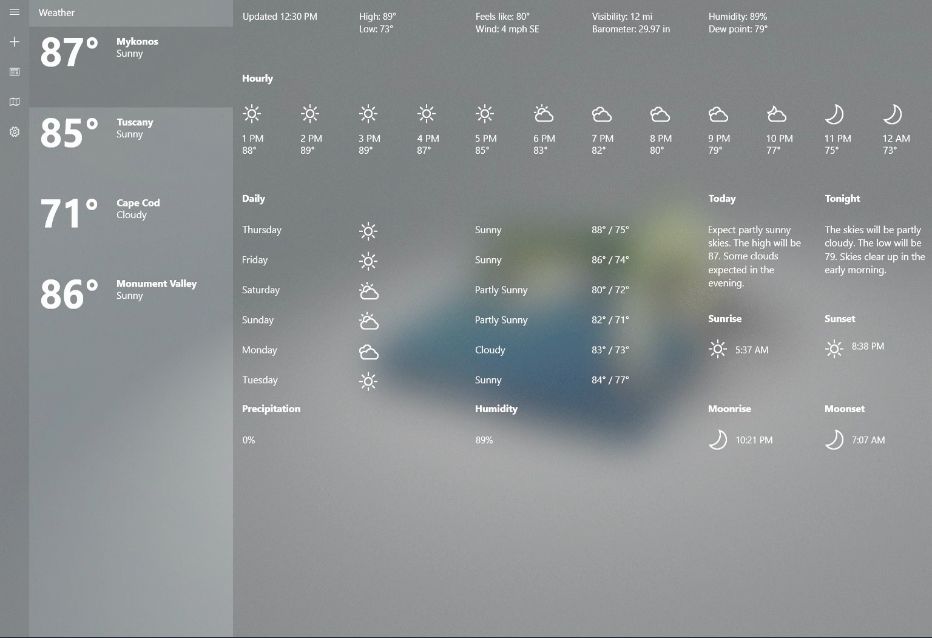Select the Monument Valley location card

pos(131,309)
